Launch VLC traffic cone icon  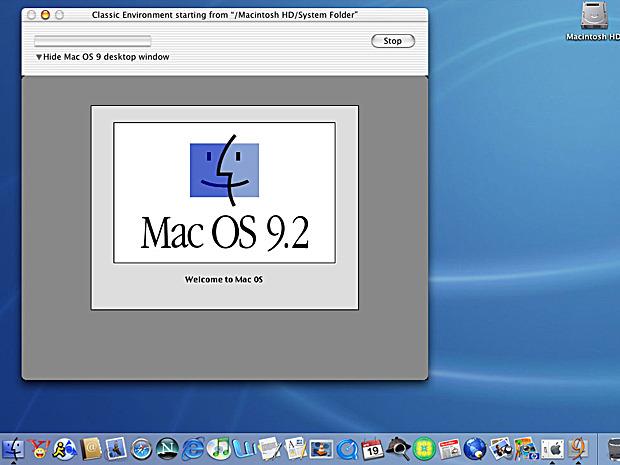pyautogui.click(x=321, y=449)
